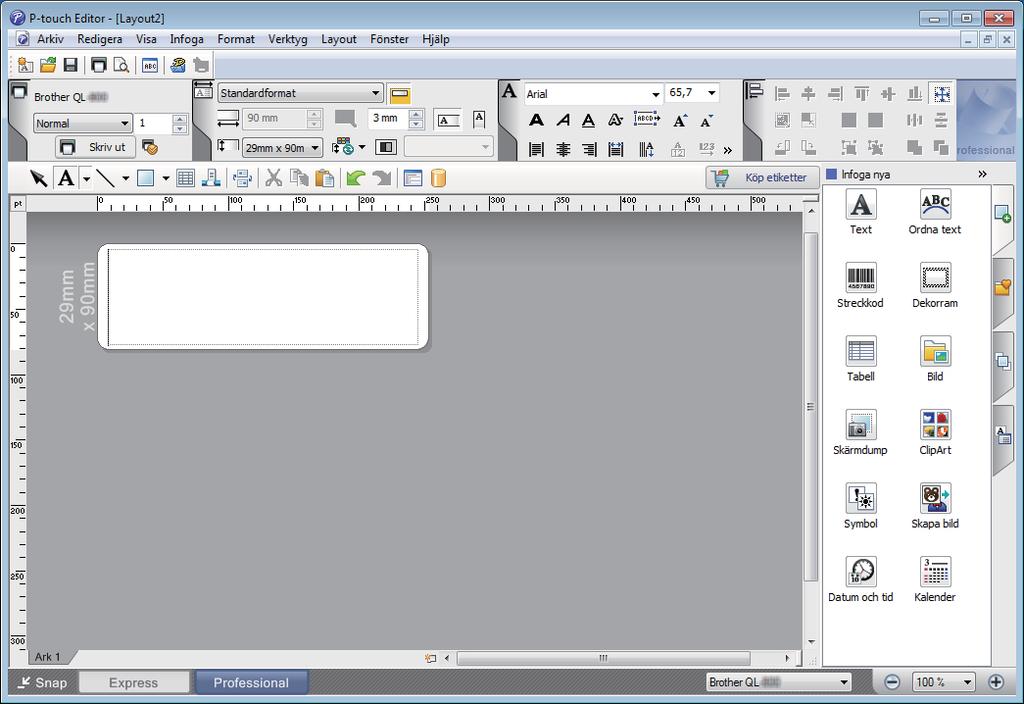Toggle the yellow landscape orientation button

tap(400, 94)
